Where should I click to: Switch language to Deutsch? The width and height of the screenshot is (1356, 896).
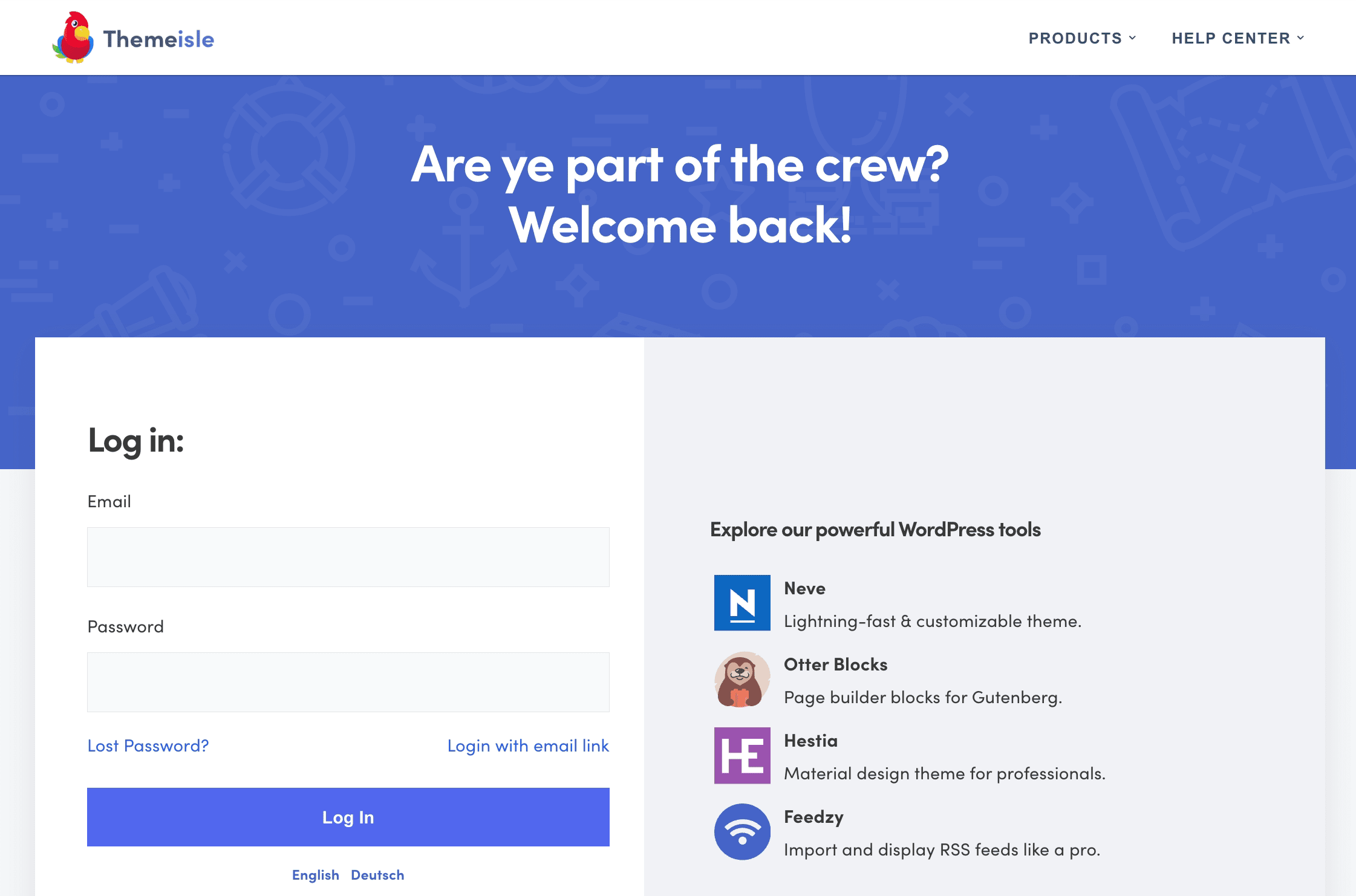click(377, 875)
